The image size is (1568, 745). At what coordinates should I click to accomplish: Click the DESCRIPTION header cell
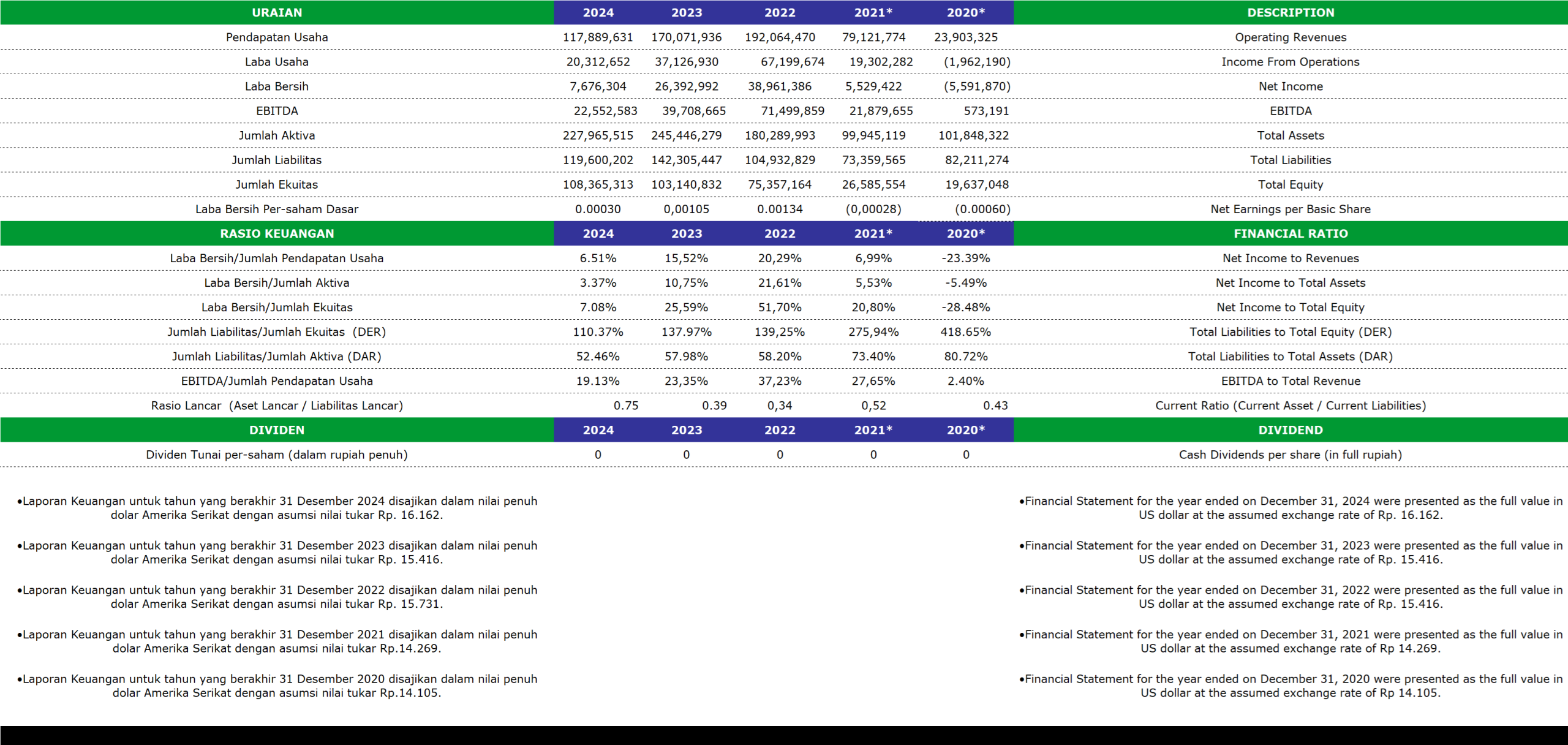click(1291, 12)
